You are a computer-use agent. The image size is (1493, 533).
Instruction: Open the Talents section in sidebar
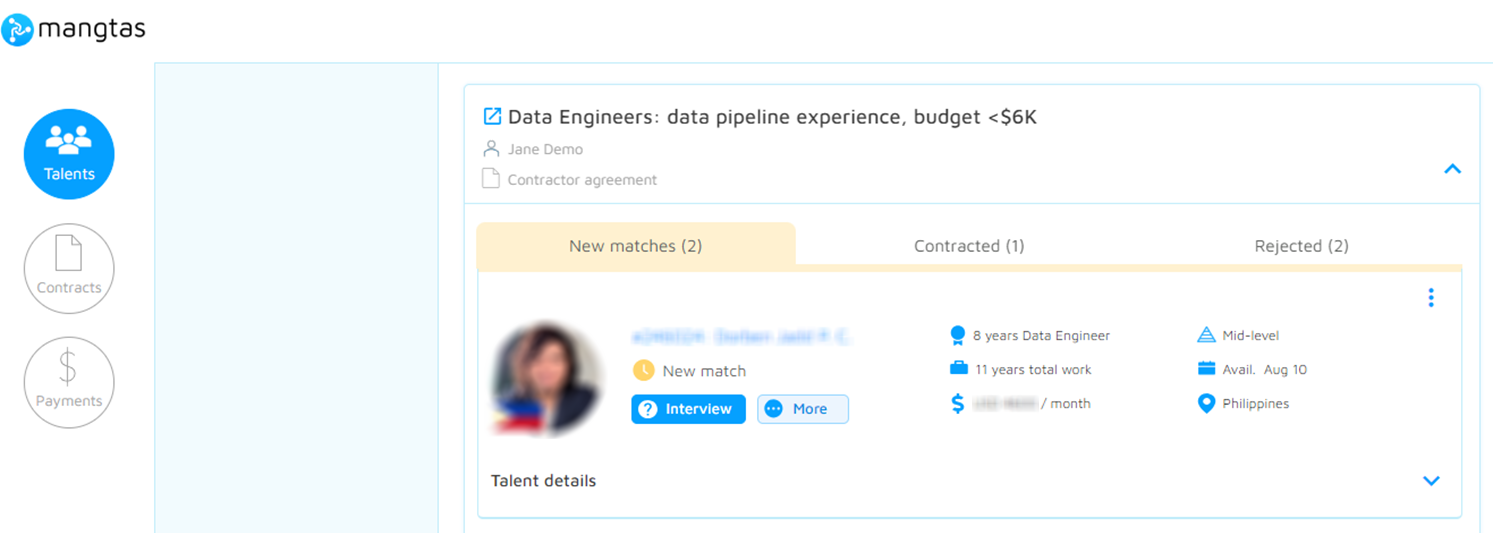click(x=69, y=154)
